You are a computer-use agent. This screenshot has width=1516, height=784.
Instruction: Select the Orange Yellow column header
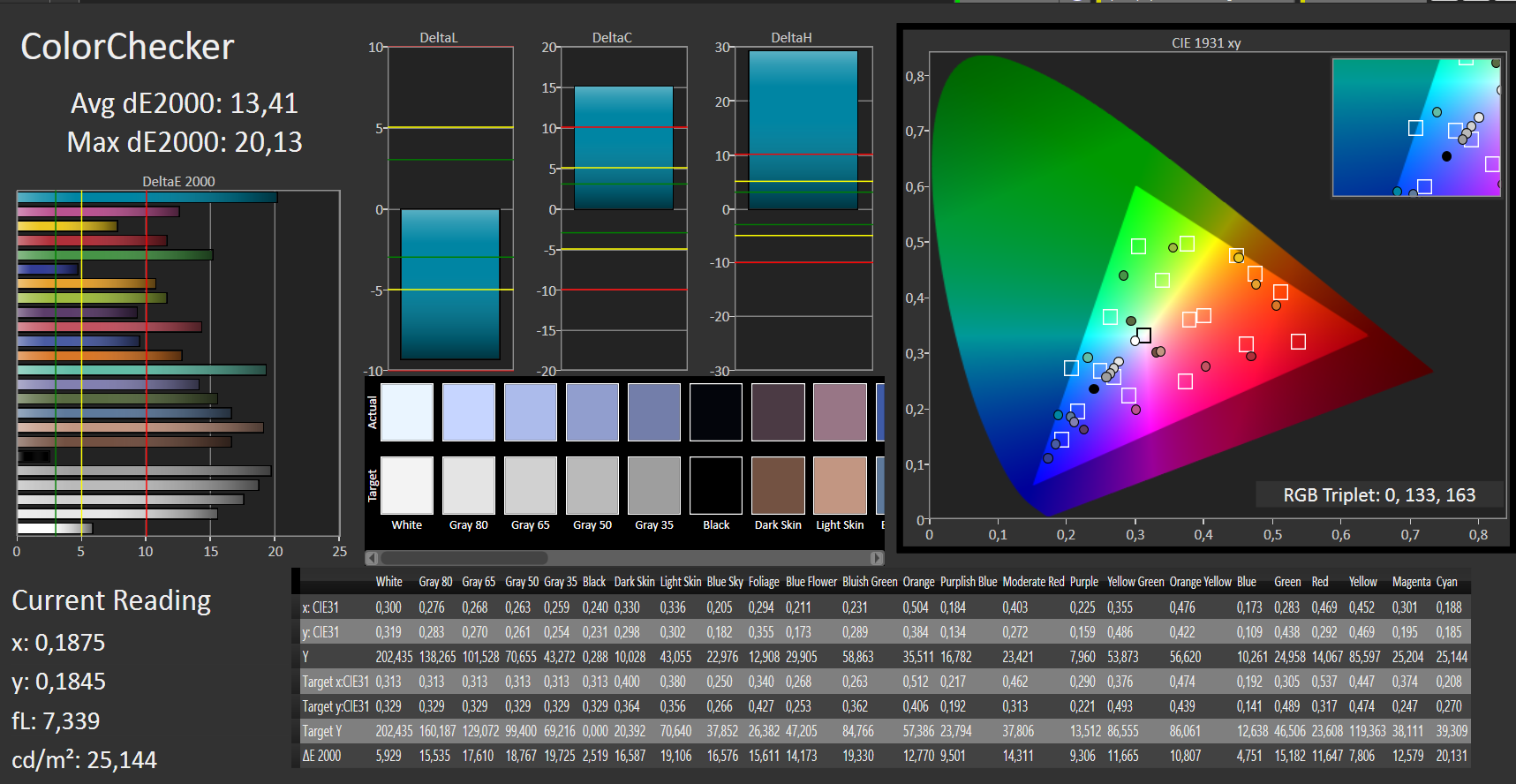pyautogui.click(x=1200, y=582)
